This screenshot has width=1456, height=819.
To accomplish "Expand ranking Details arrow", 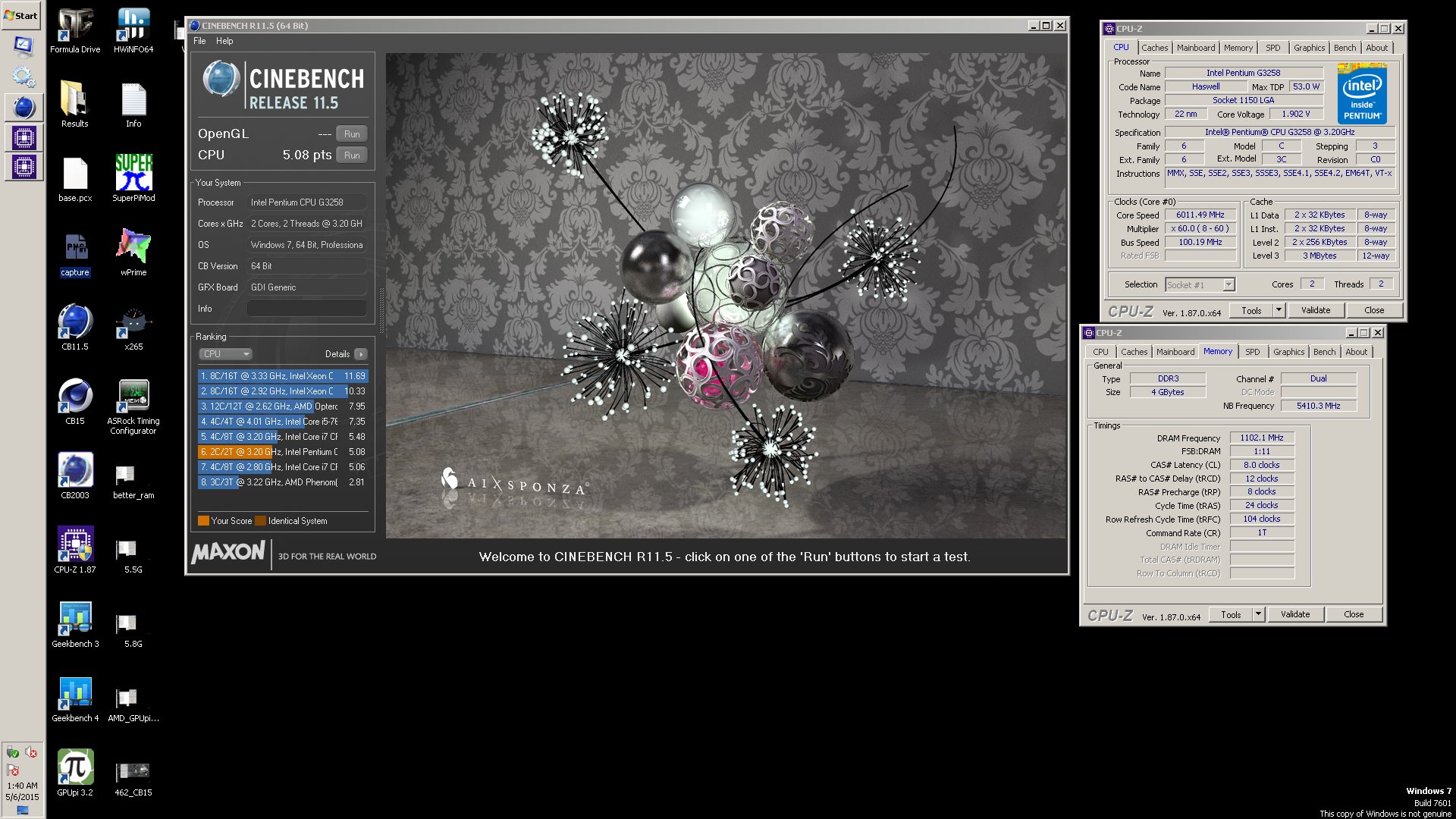I will coord(361,354).
